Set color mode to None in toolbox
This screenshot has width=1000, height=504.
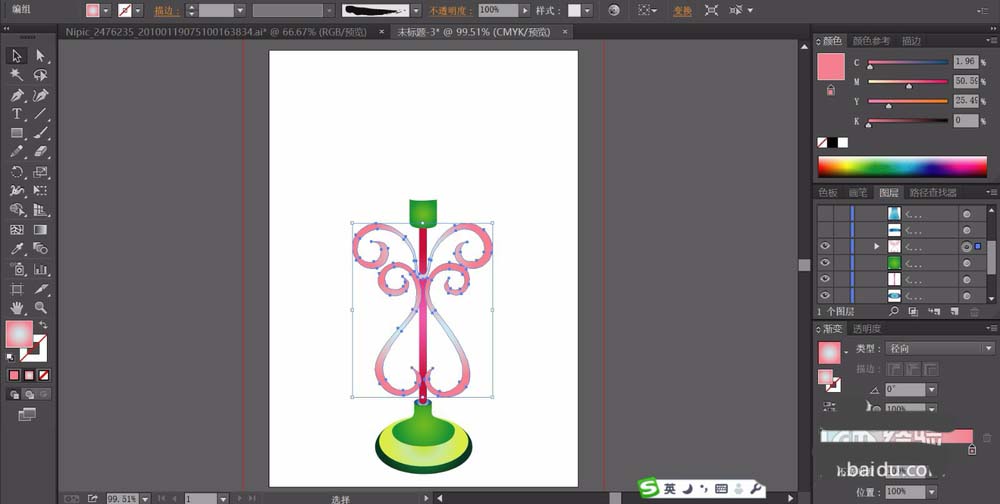43,375
